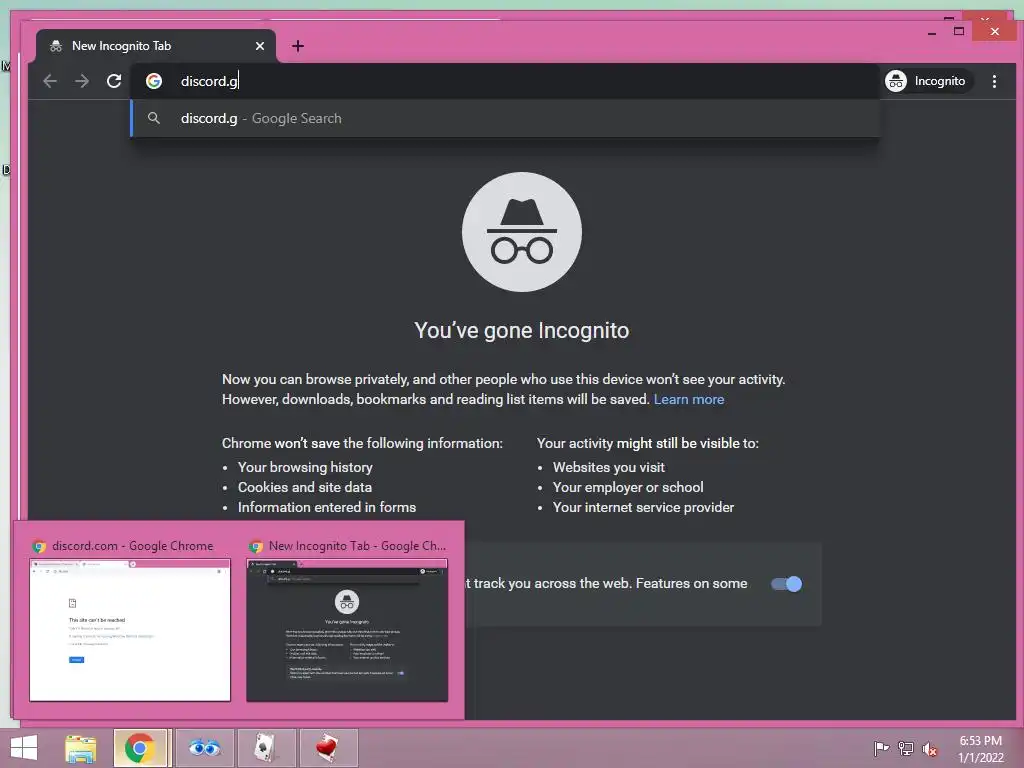Open the Solitaire cards taskbar icon
Screen dimensions: 1024x768
266,748
